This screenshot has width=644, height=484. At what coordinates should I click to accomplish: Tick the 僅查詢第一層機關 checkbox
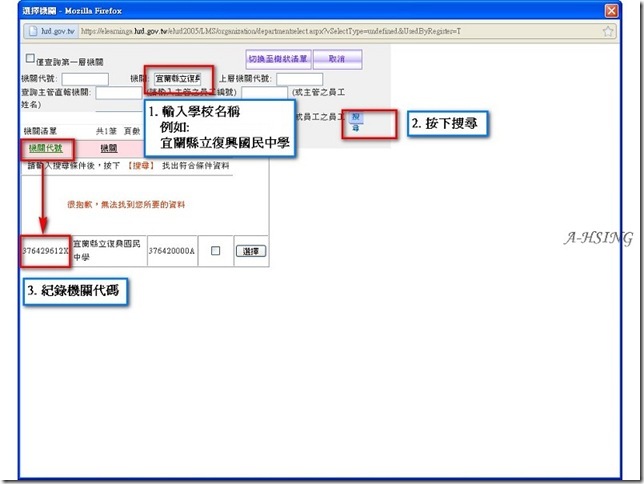coord(30,58)
